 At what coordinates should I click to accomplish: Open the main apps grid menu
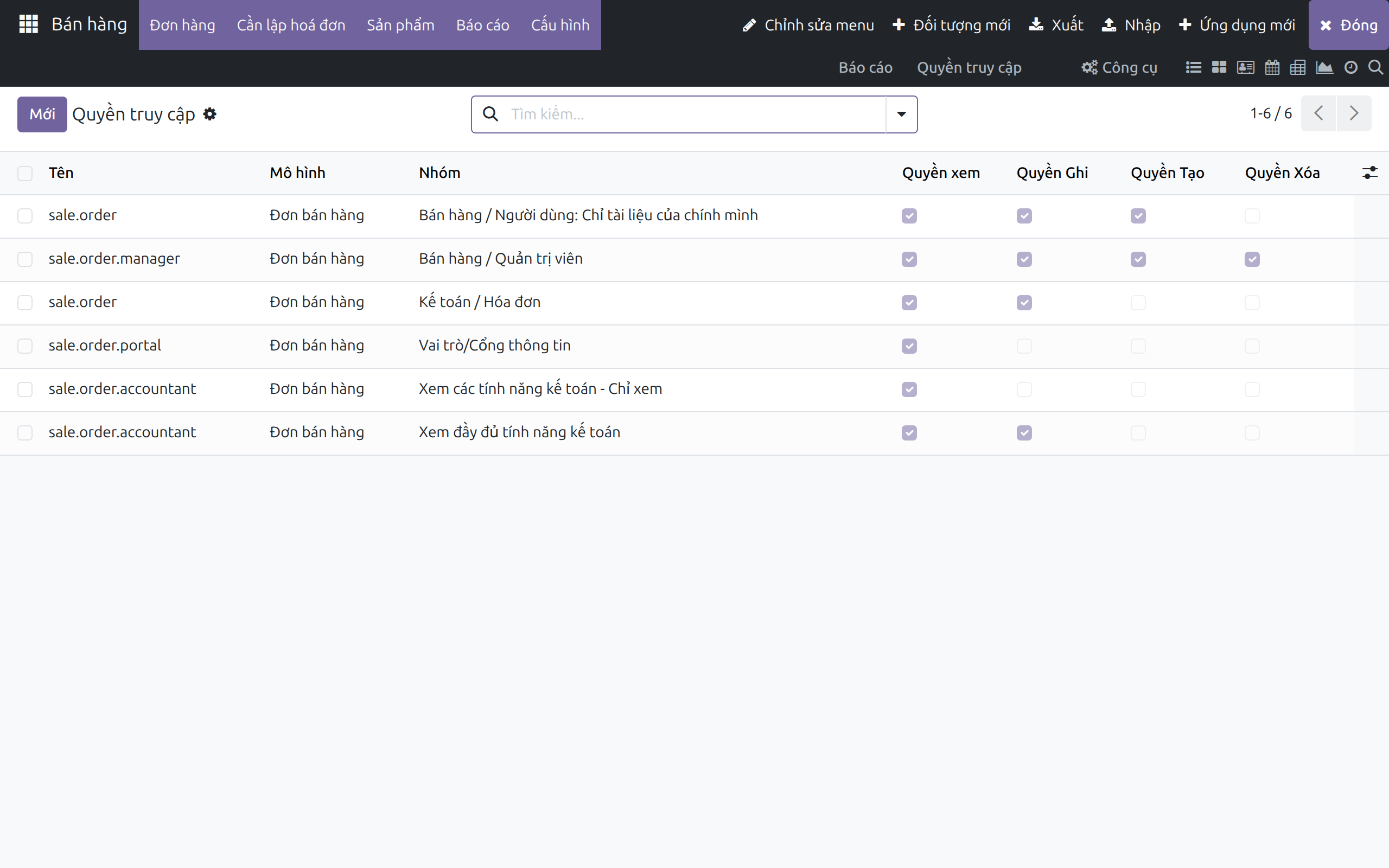click(x=28, y=24)
